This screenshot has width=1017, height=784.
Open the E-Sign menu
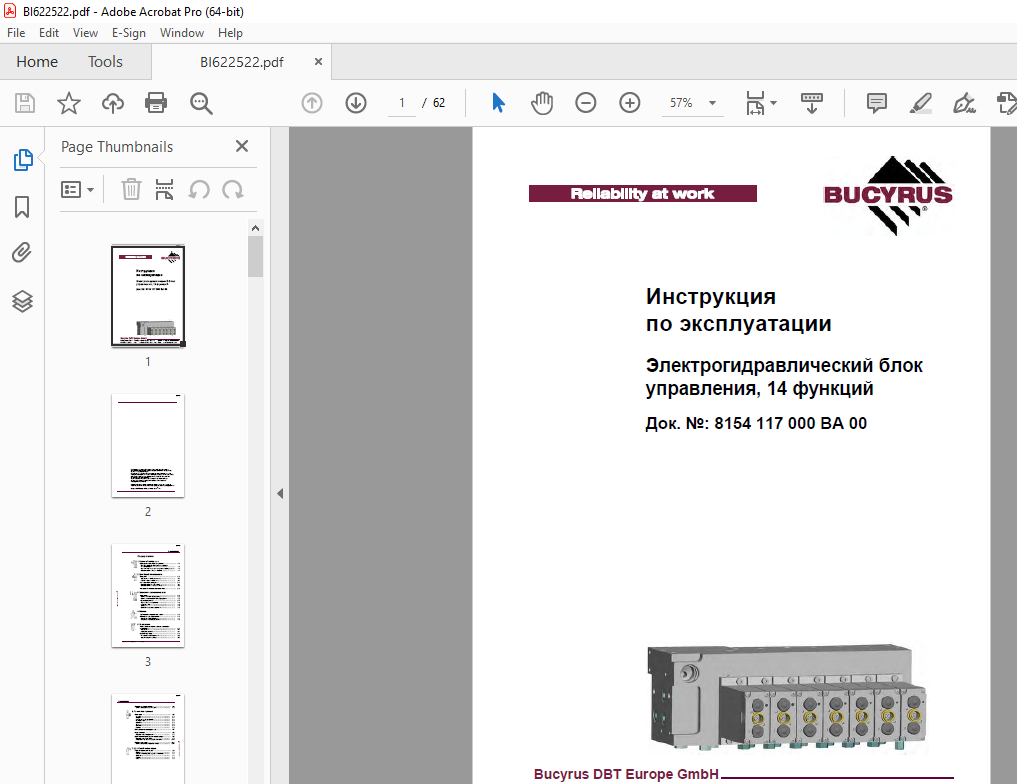tap(128, 33)
